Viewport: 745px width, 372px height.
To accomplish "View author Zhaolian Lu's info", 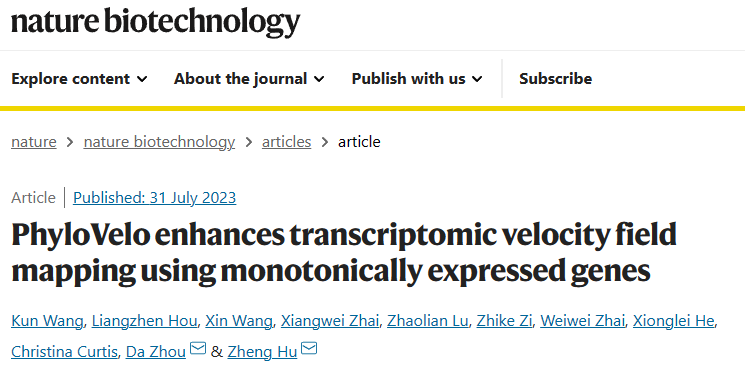I will point(428,322).
